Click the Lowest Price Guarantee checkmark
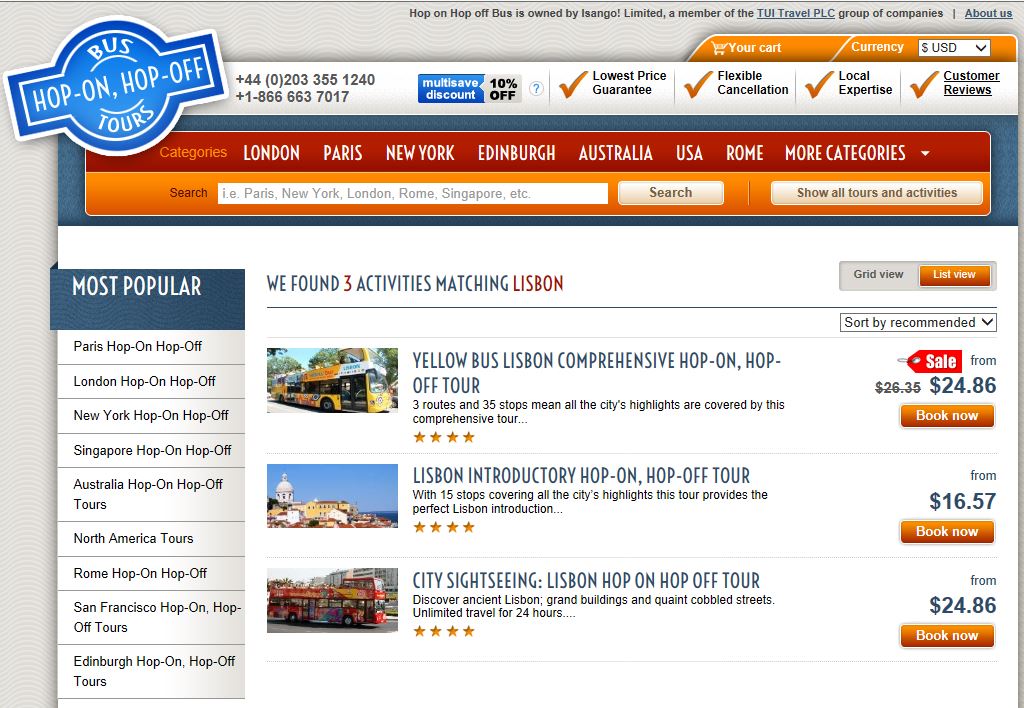 point(573,84)
